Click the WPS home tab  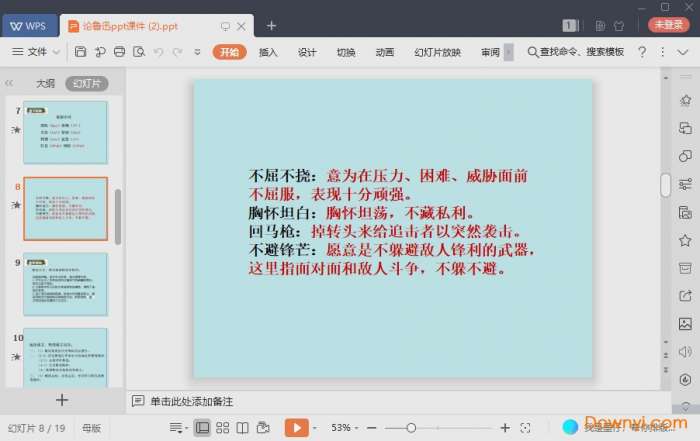coord(29,26)
